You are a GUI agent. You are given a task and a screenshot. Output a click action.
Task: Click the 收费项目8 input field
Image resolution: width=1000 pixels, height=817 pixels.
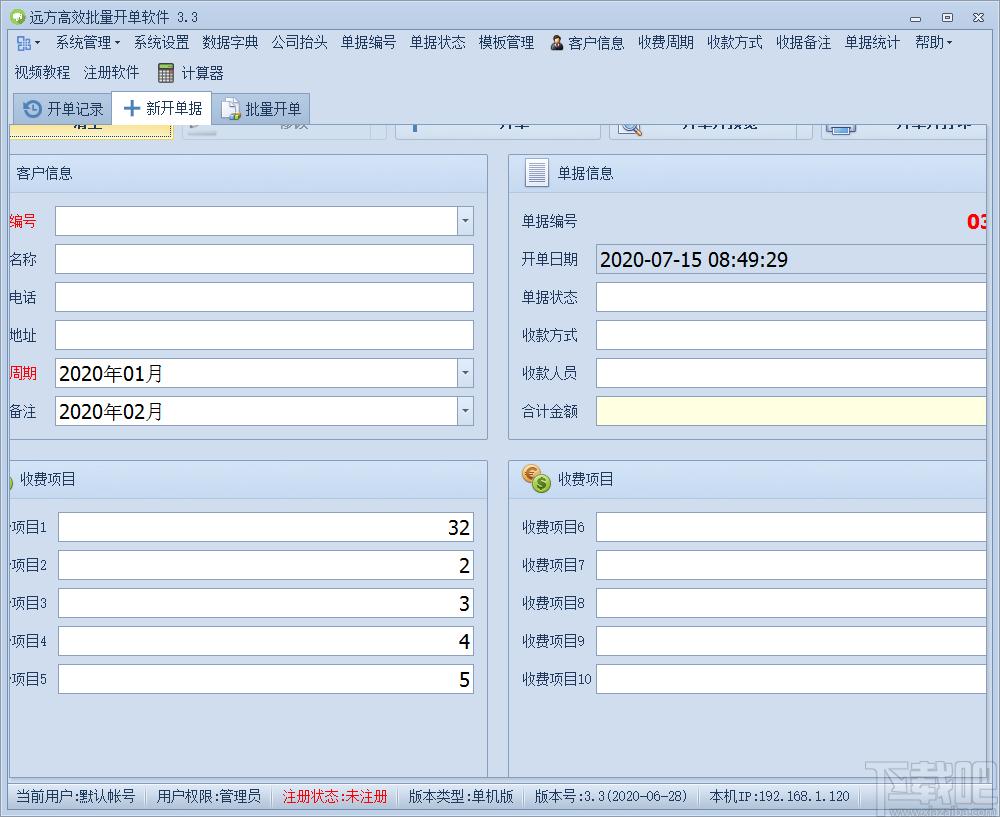point(791,603)
